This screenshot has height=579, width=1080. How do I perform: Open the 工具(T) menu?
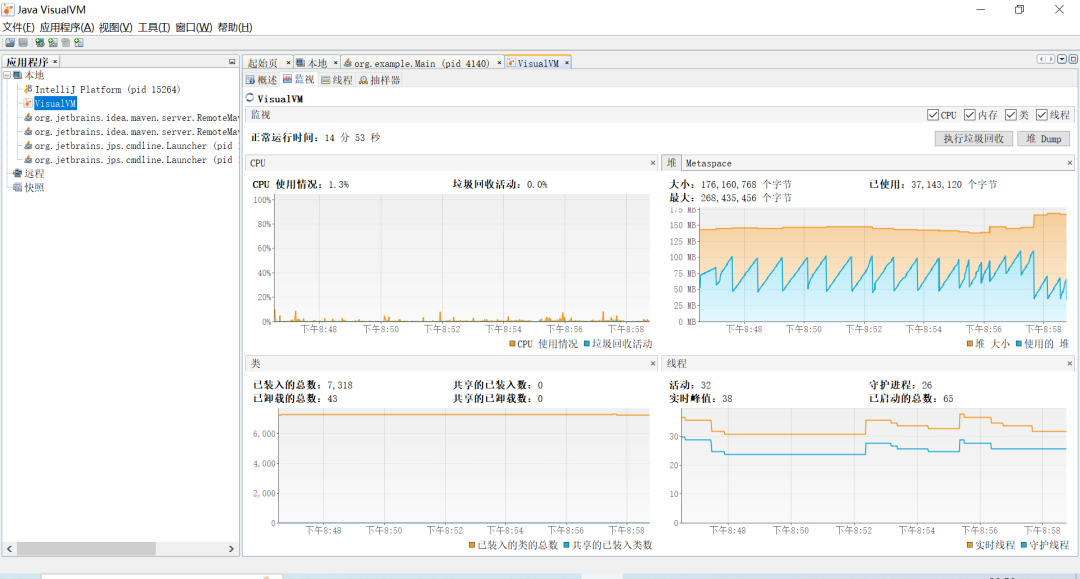click(x=154, y=28)
